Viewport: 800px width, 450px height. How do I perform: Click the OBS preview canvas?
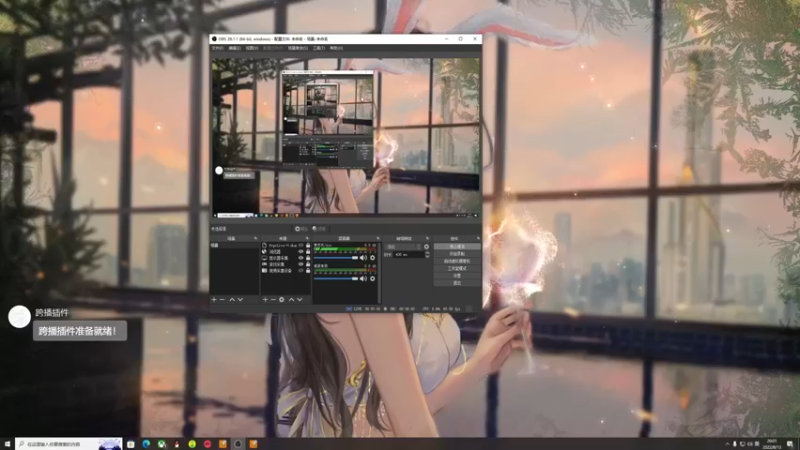345,138
